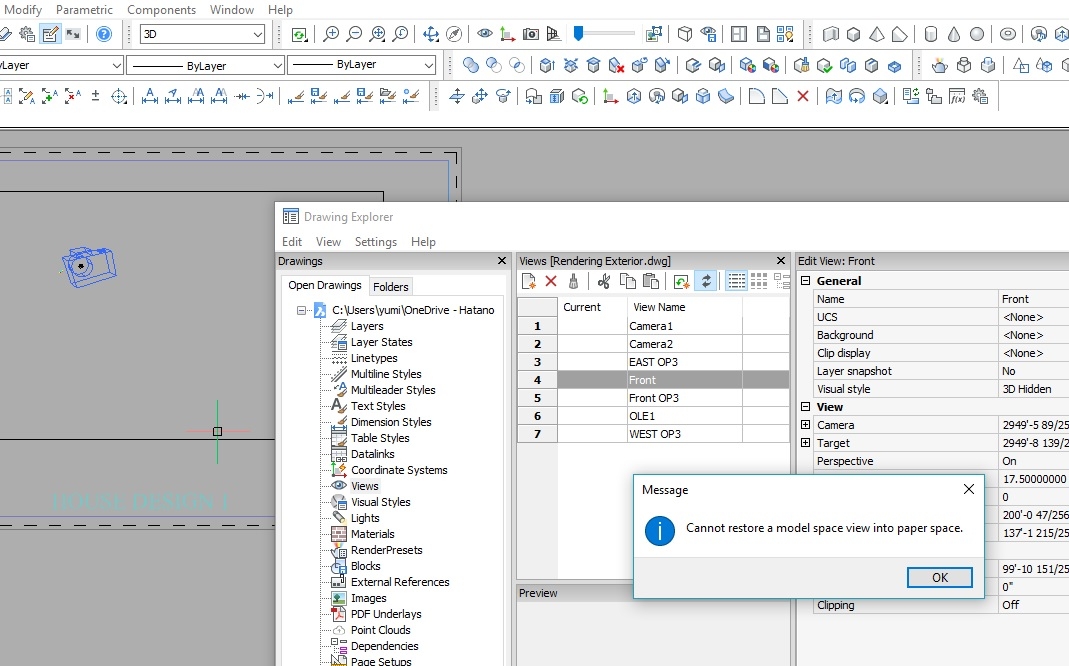This screenshot has height=666, width=1069.
Task: Toggle the Detail list view button
Action: tap(737, 281)
